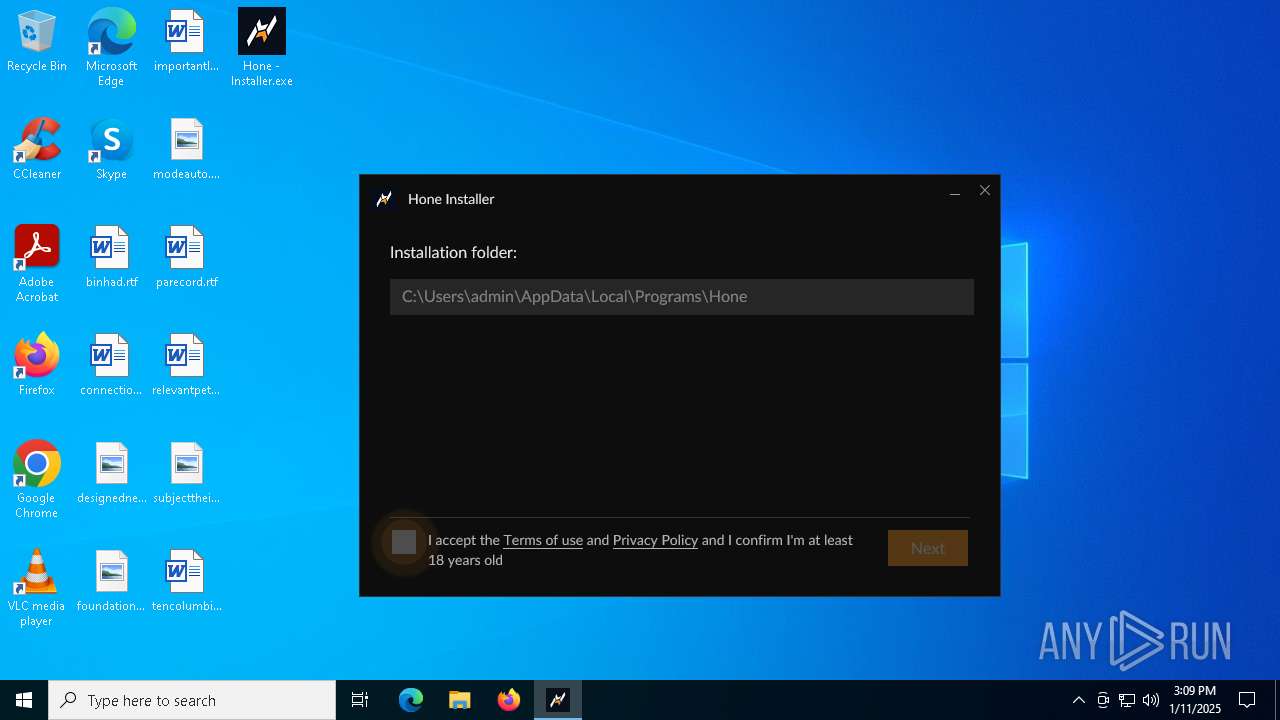Select the designedne... image file icon

(x=111, y=474)
